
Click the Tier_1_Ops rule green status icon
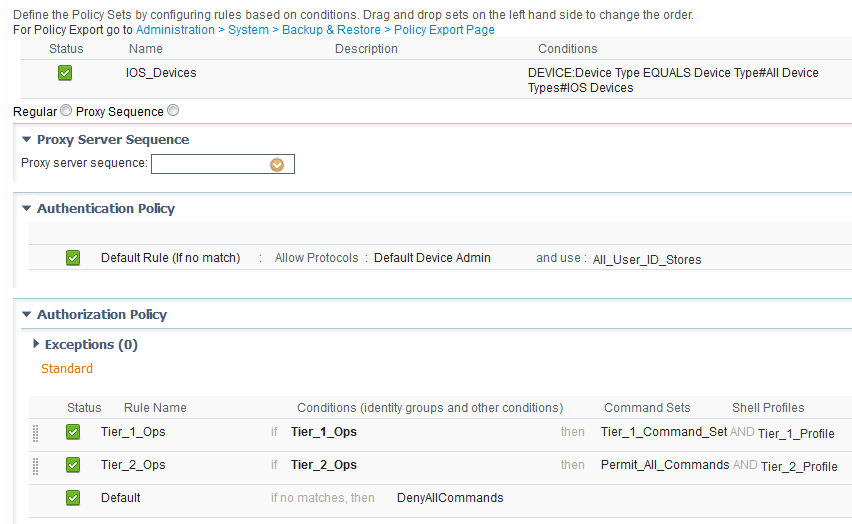click(73, 432)
